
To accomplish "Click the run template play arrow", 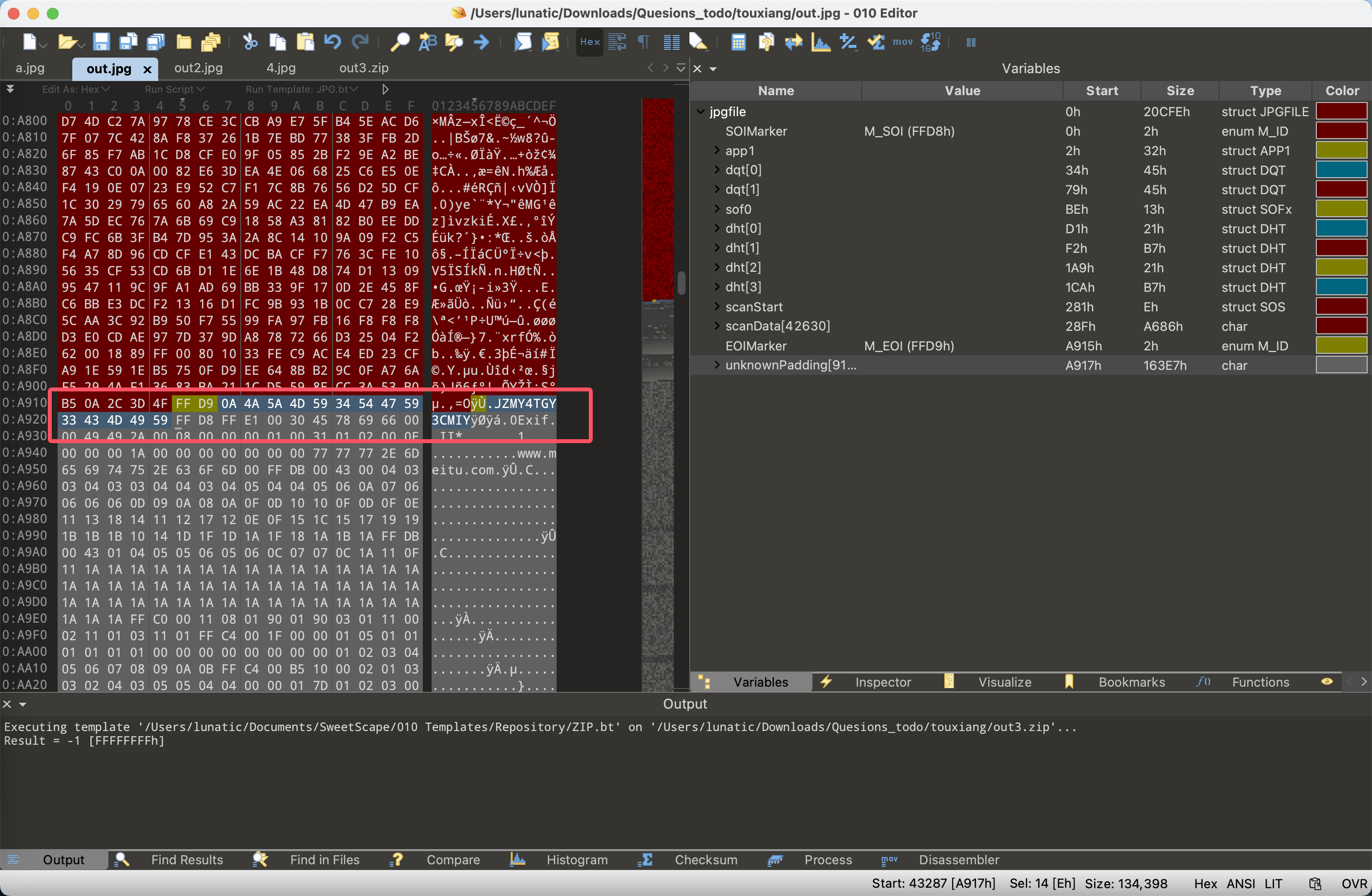I will (x=385, y=89).
